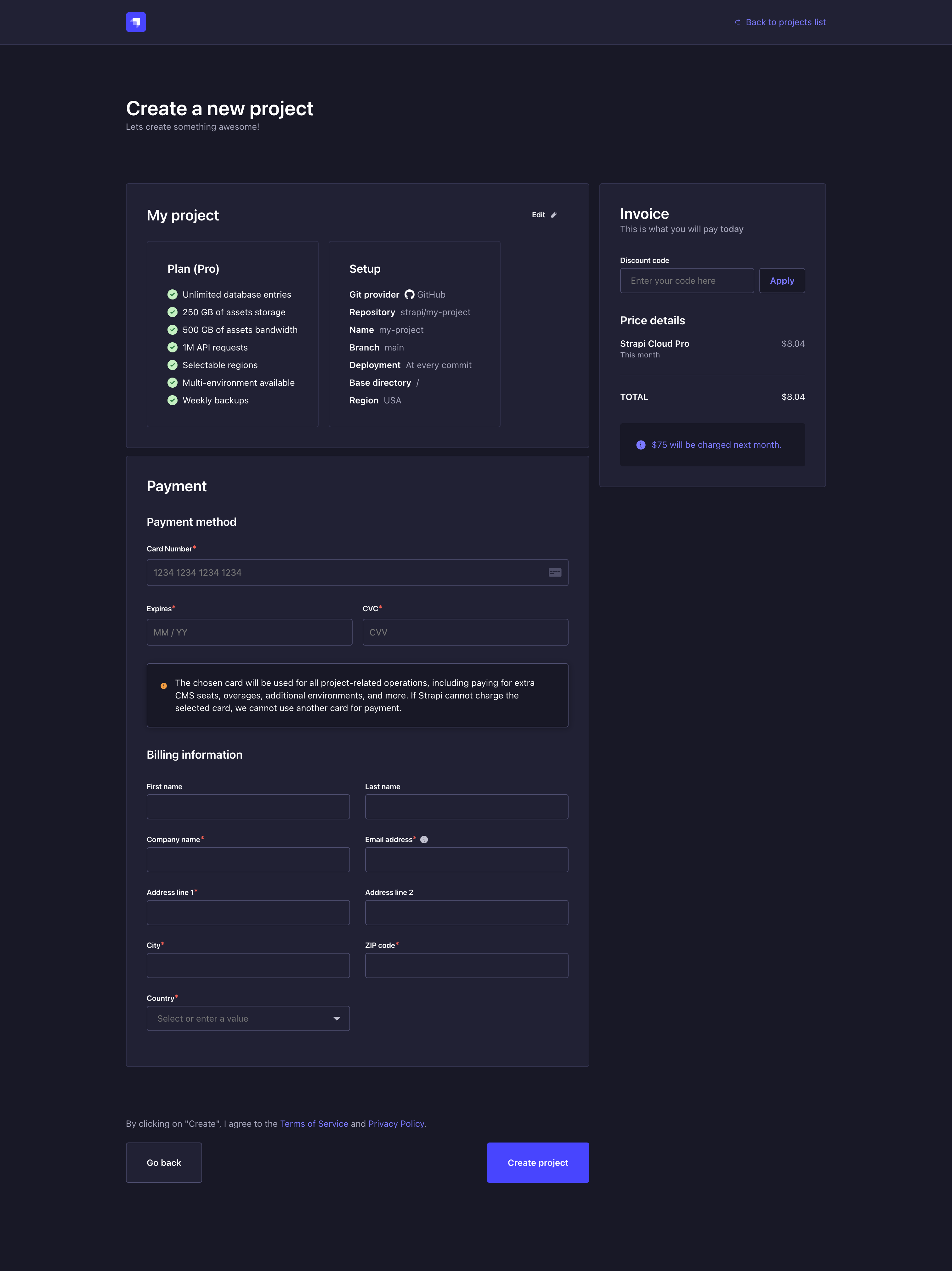Click the card icon inside the Card Number field
This screenshot has height=1271, width=952.
[x=554, y=572]
